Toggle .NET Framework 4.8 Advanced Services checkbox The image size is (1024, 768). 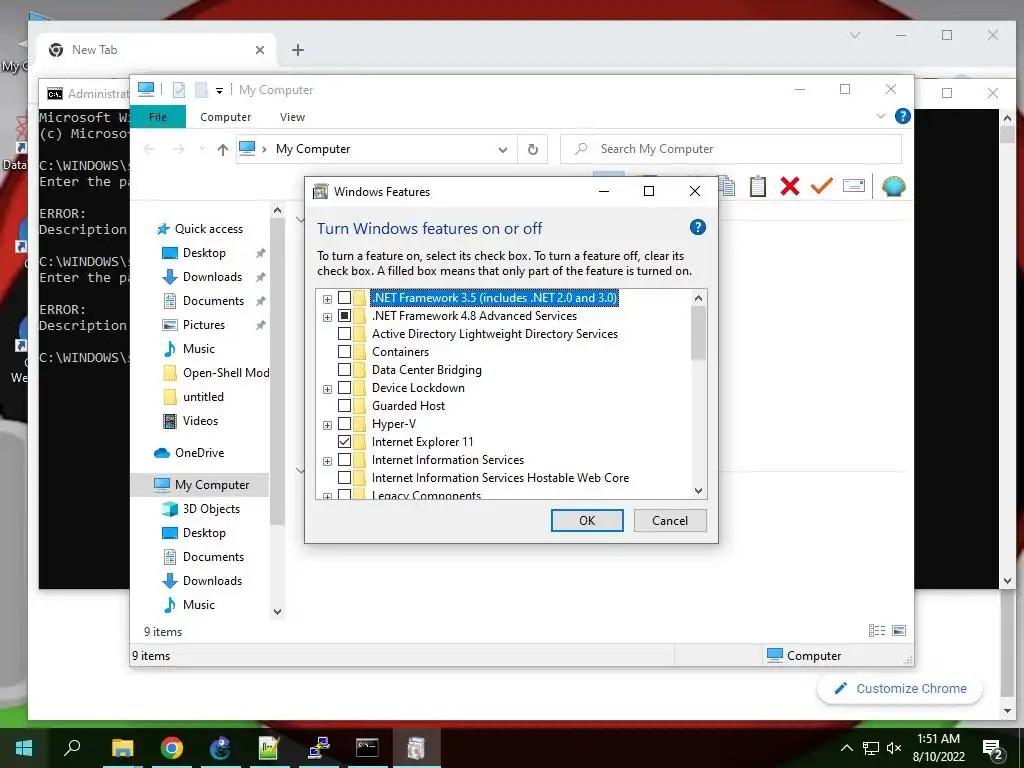pos(344,316)
